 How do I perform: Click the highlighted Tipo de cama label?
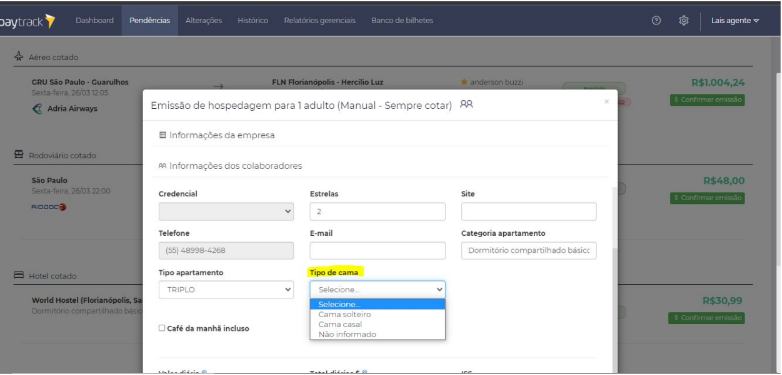pyautogui.click(x=334, y=272)
